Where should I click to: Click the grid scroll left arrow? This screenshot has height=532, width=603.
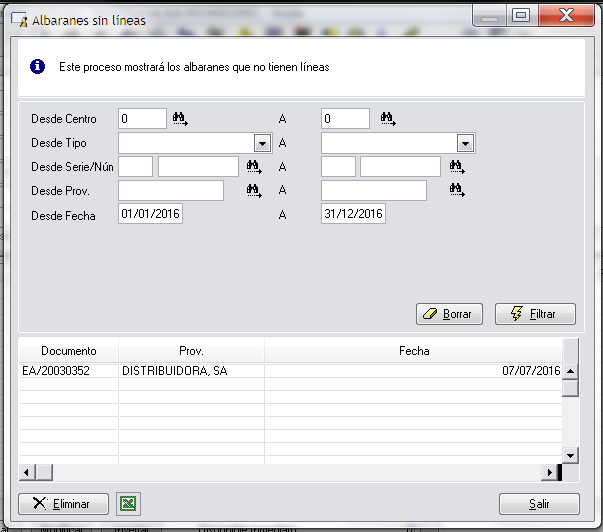click(27, 472)
